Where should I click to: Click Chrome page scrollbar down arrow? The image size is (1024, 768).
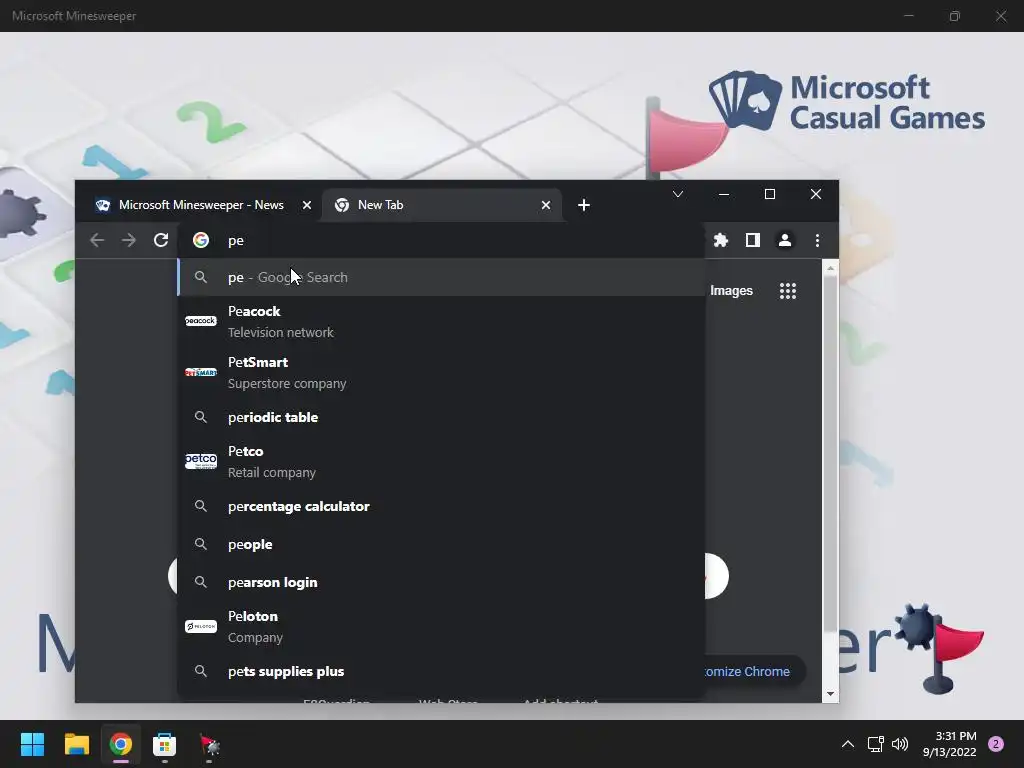tap(831, 694)
